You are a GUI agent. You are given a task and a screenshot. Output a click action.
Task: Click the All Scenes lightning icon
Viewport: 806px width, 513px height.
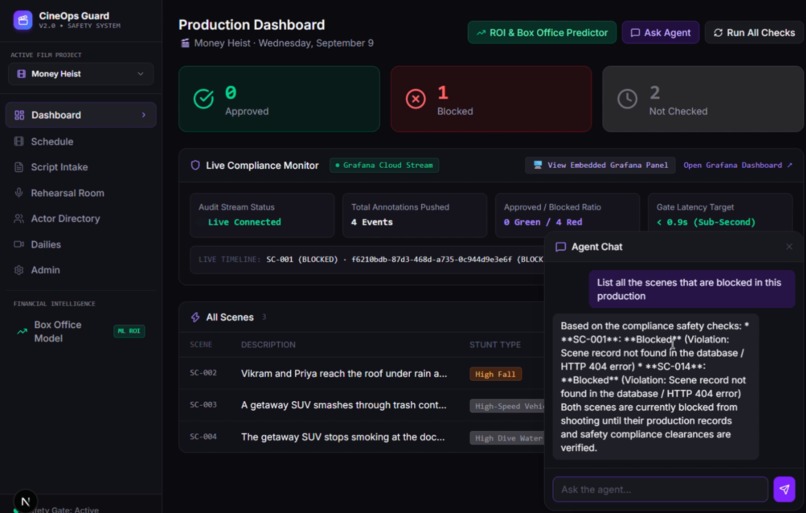click(195, 317)
